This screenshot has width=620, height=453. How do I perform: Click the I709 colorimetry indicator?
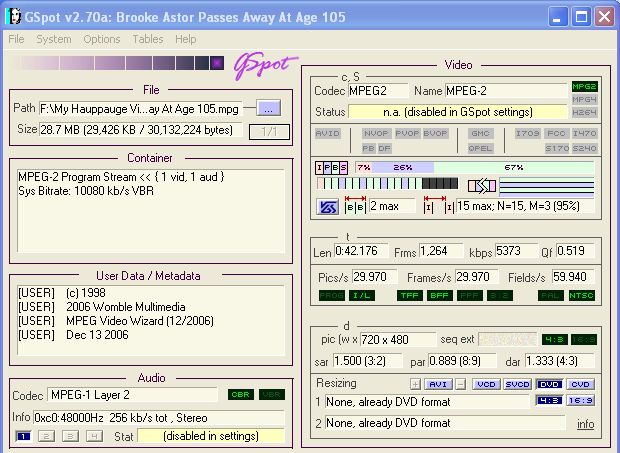[527, 133]
